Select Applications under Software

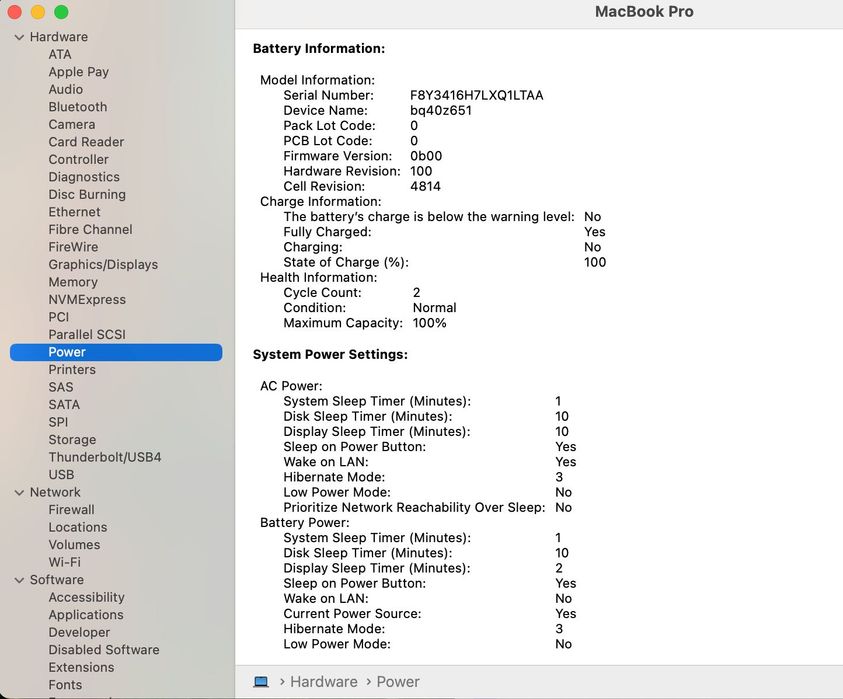coord(86,615)
